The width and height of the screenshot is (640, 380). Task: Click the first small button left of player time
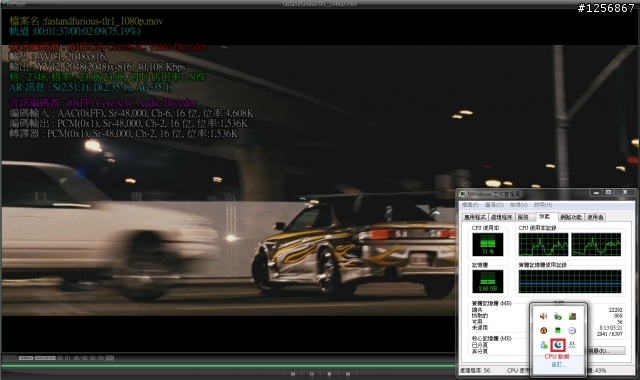(x=26, y=358)
